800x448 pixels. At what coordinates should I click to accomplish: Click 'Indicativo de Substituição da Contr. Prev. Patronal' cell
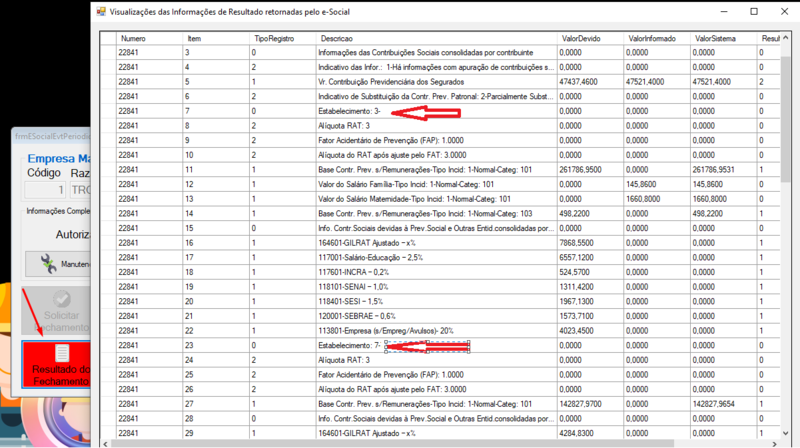pyautogui.click(x=436, y=96)
